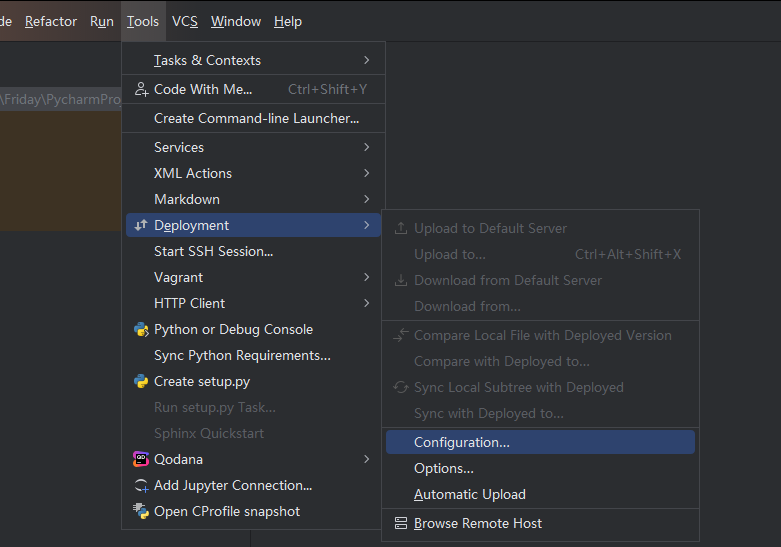Expand the Tasks & Contexts submenu arrow

tap(367, 60)
